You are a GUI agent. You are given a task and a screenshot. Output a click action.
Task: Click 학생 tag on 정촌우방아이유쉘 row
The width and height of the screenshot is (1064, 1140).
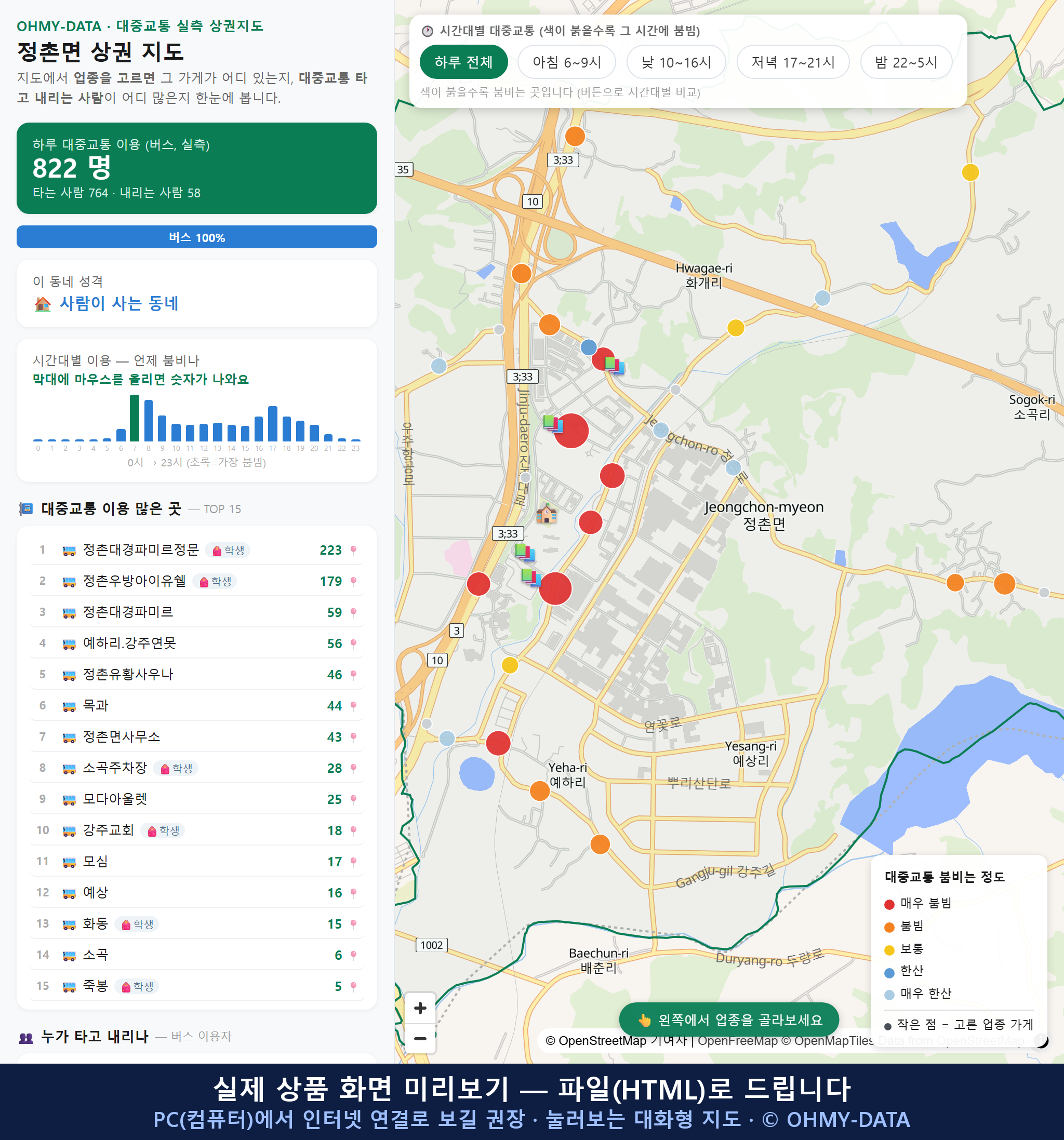click(x=215, y=581)
